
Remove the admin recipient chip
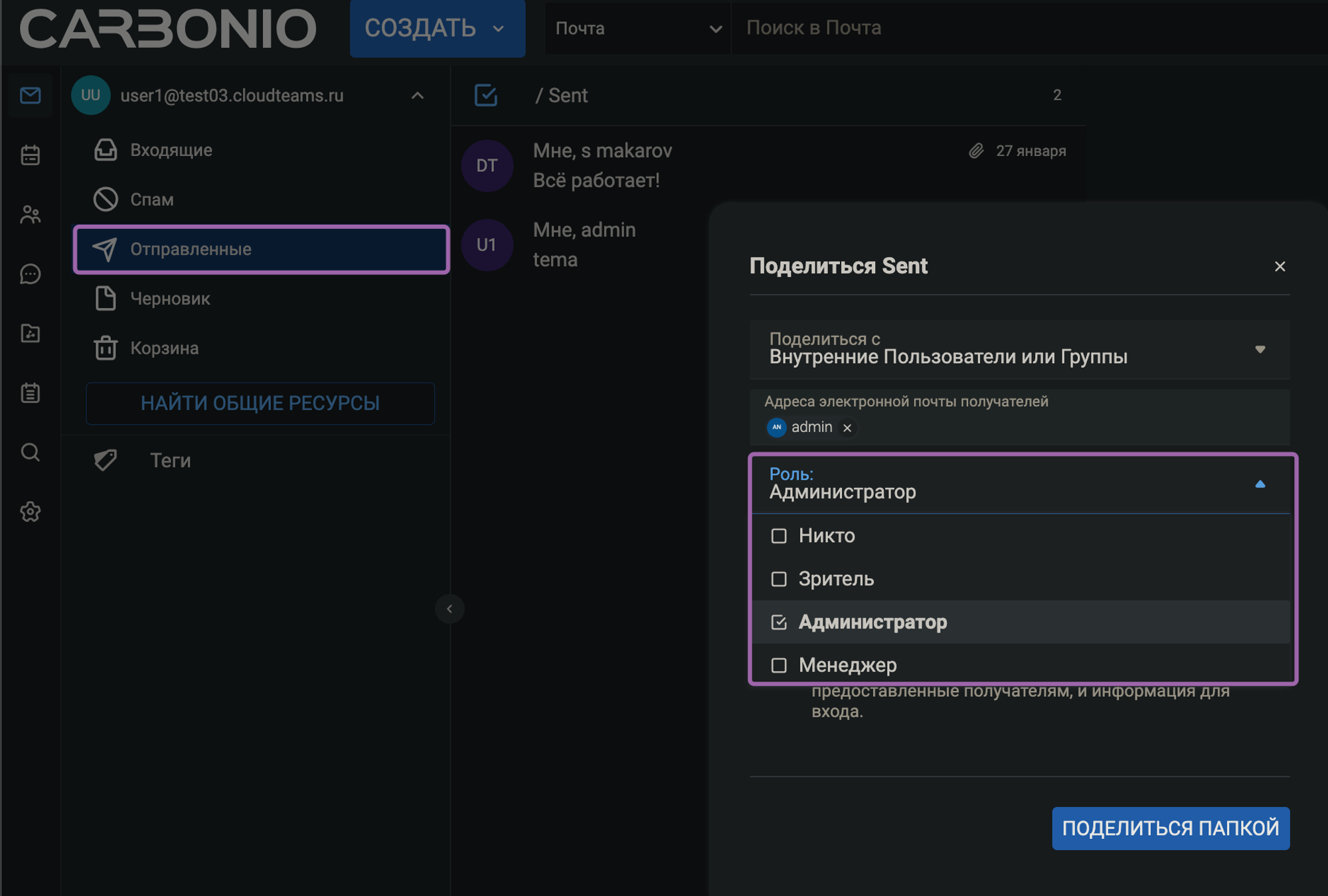(847, 428)
